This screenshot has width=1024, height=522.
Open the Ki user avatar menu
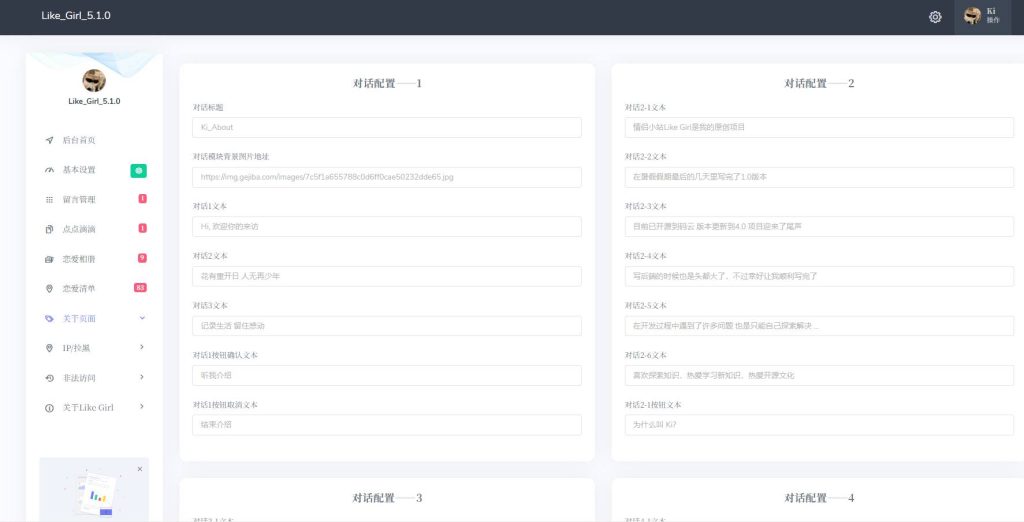[983, 16]
